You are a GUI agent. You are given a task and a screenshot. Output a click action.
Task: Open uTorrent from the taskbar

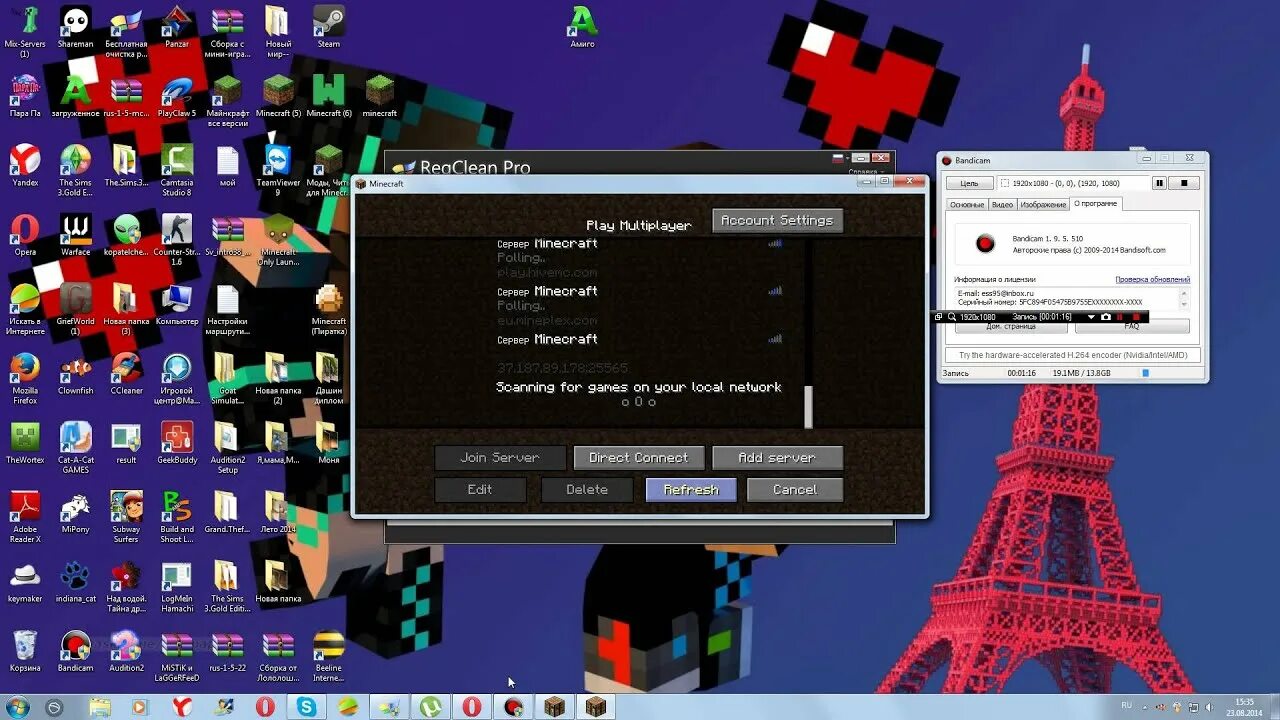pyautogui.click(x=430, y=707)
